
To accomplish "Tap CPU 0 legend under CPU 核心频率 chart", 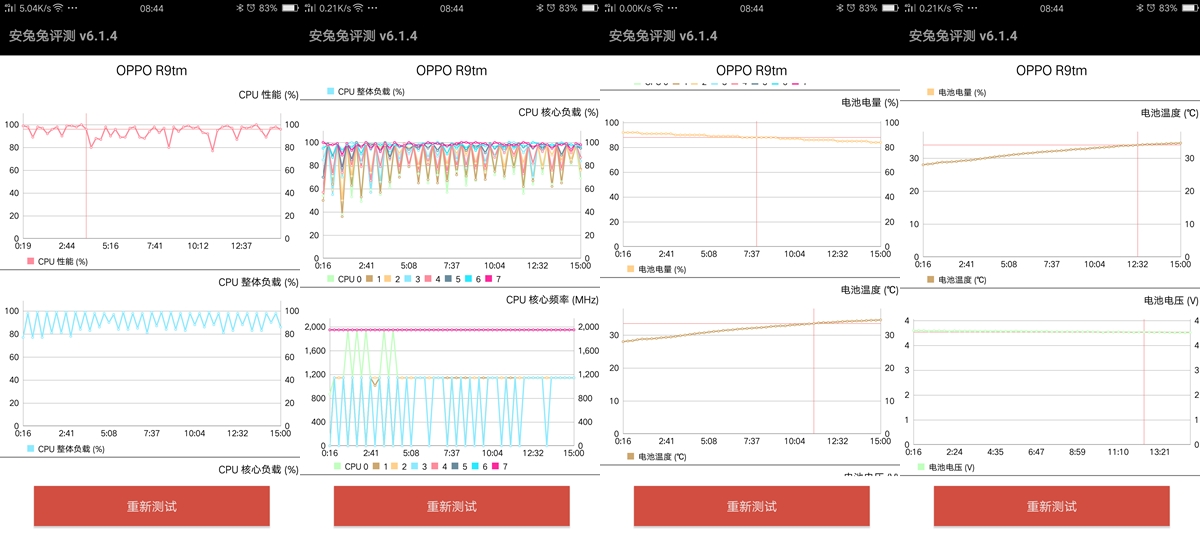I will [x=351, y=466].
